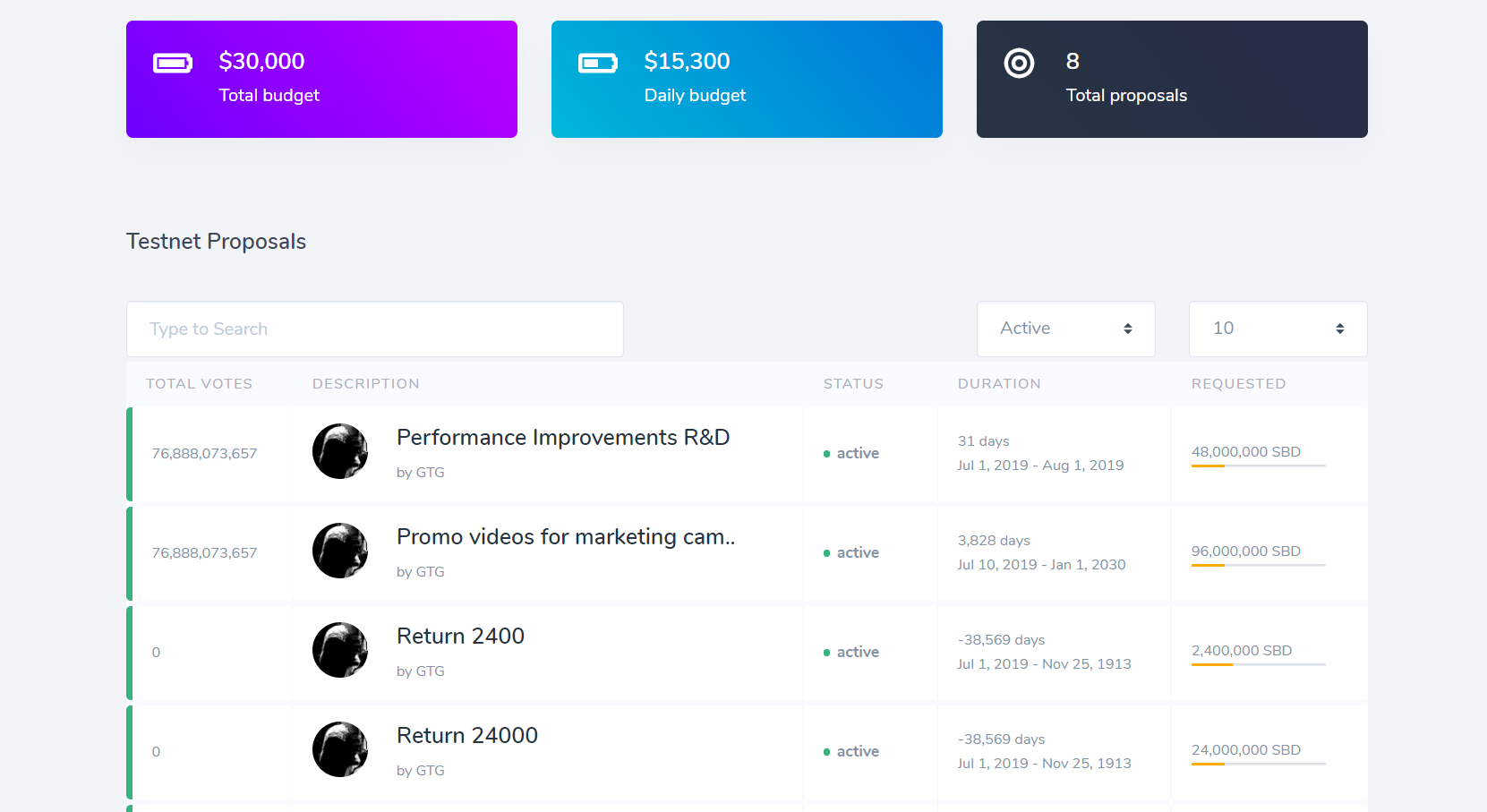Click 'by GTG' under Performance Improvements R&D
This screenshot has width=1487, height=812.
pyautogui.click(x=421, y=472)
